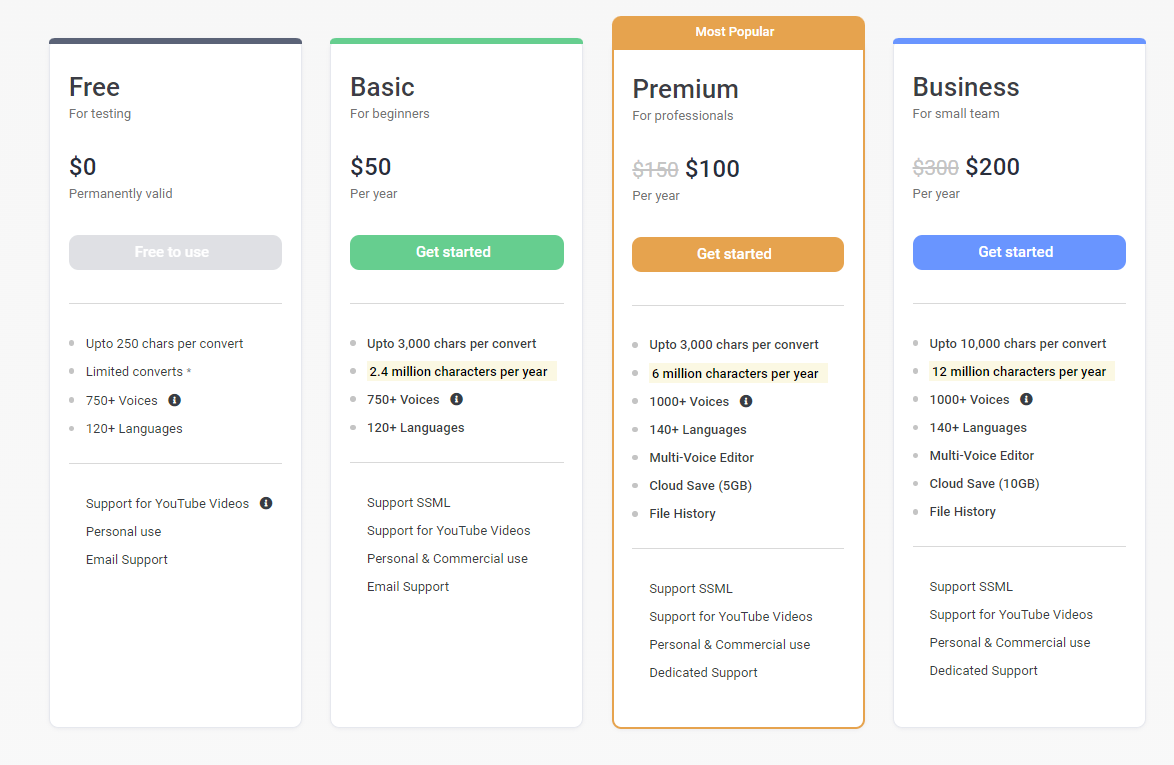Click green Get started button for Basic

click(x=456, y=252)
